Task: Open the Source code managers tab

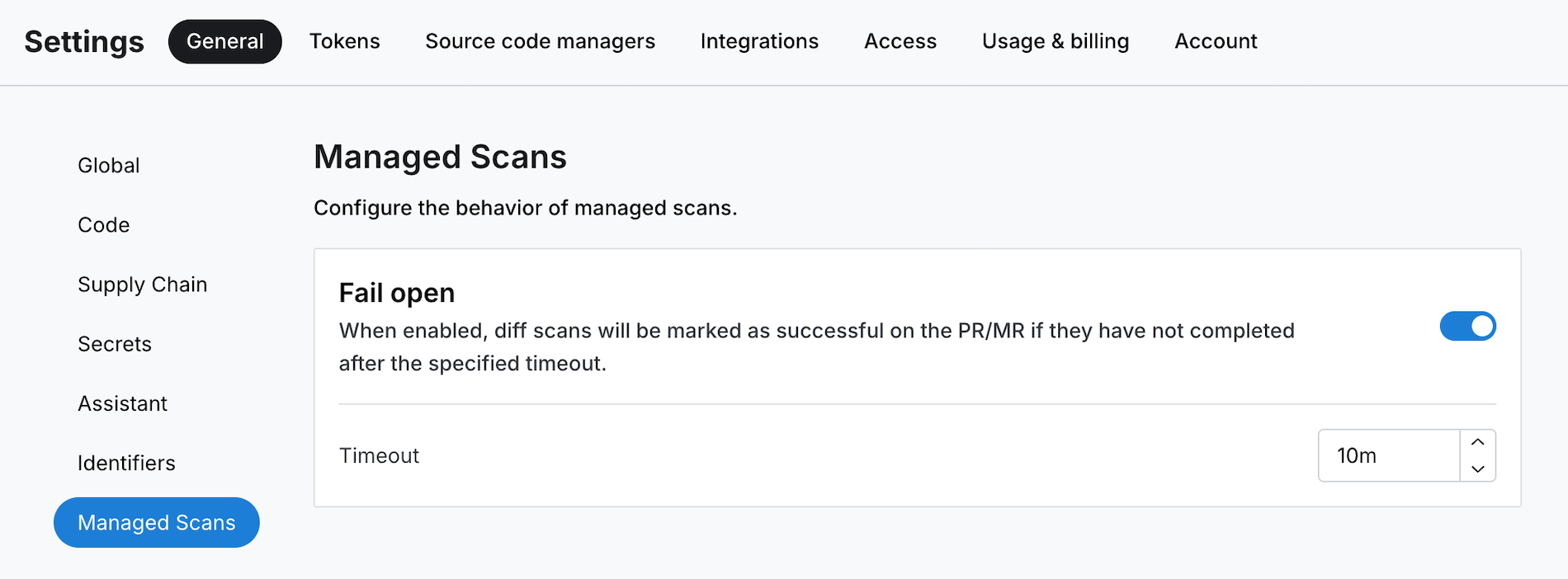Action: pos(540,40)
